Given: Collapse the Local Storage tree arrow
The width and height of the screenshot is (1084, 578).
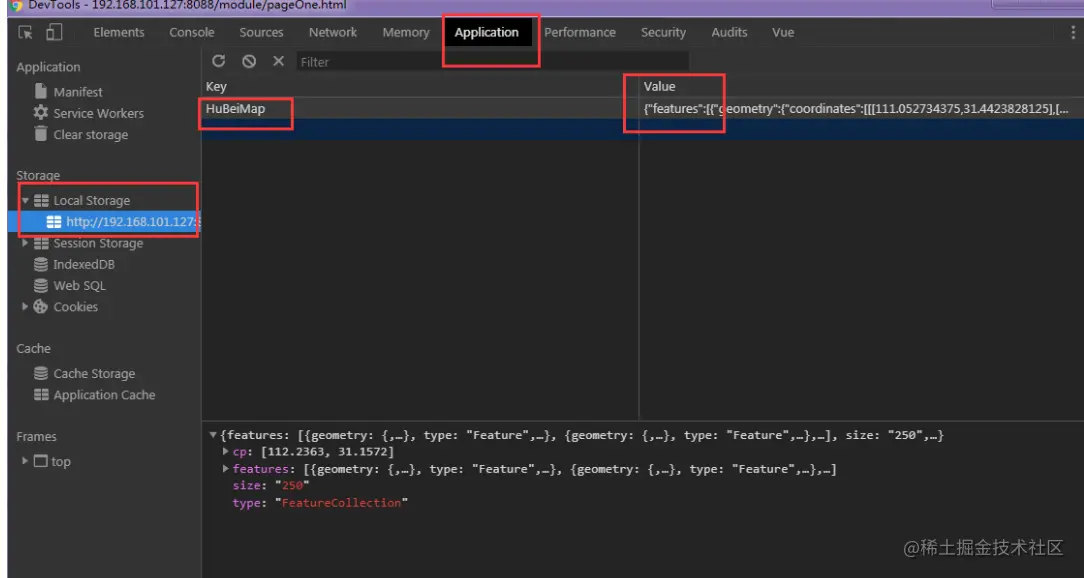Looking at the screenshot, I should (x=25, y=201).
